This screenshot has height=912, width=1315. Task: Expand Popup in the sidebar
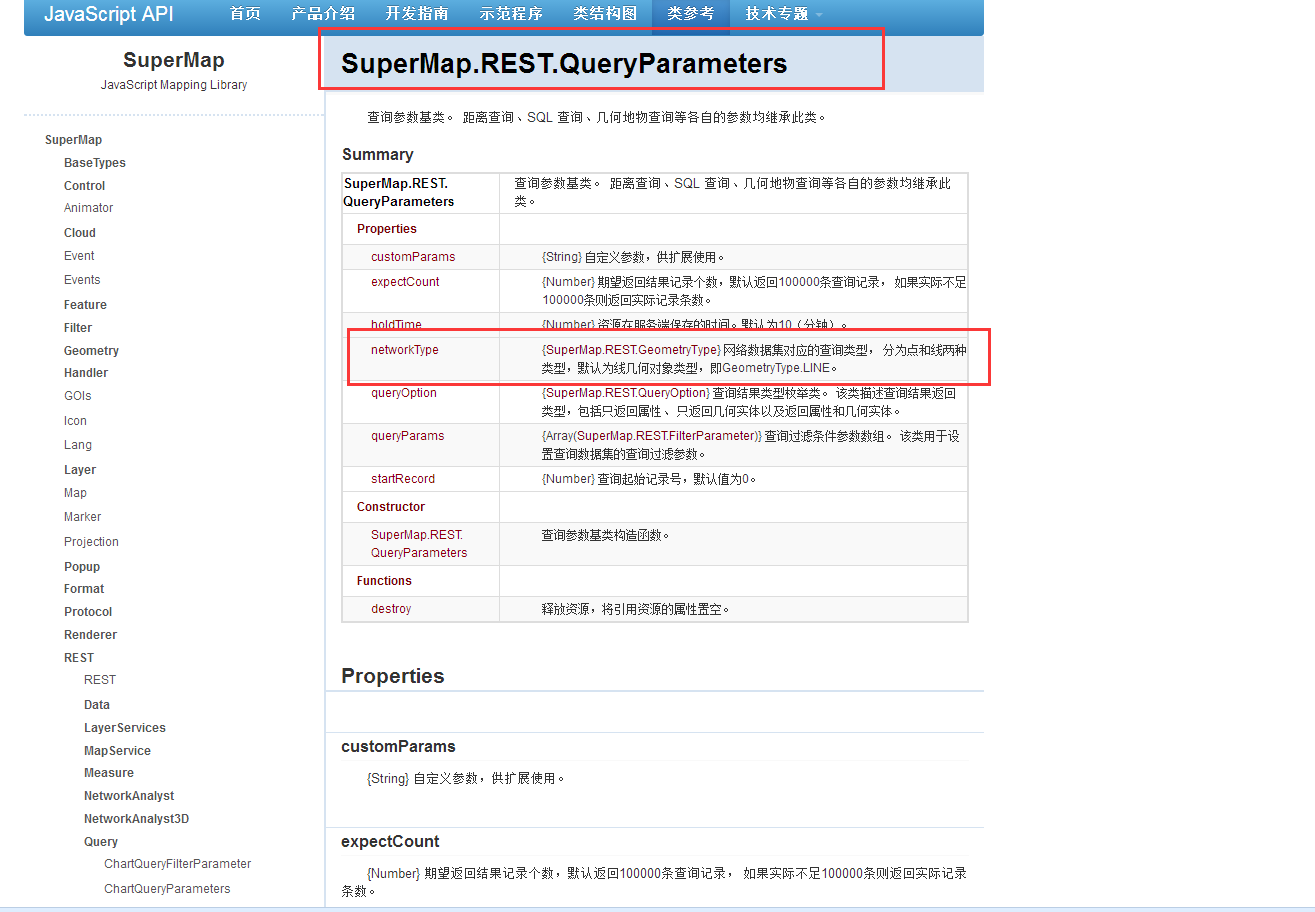pos(82,567)
